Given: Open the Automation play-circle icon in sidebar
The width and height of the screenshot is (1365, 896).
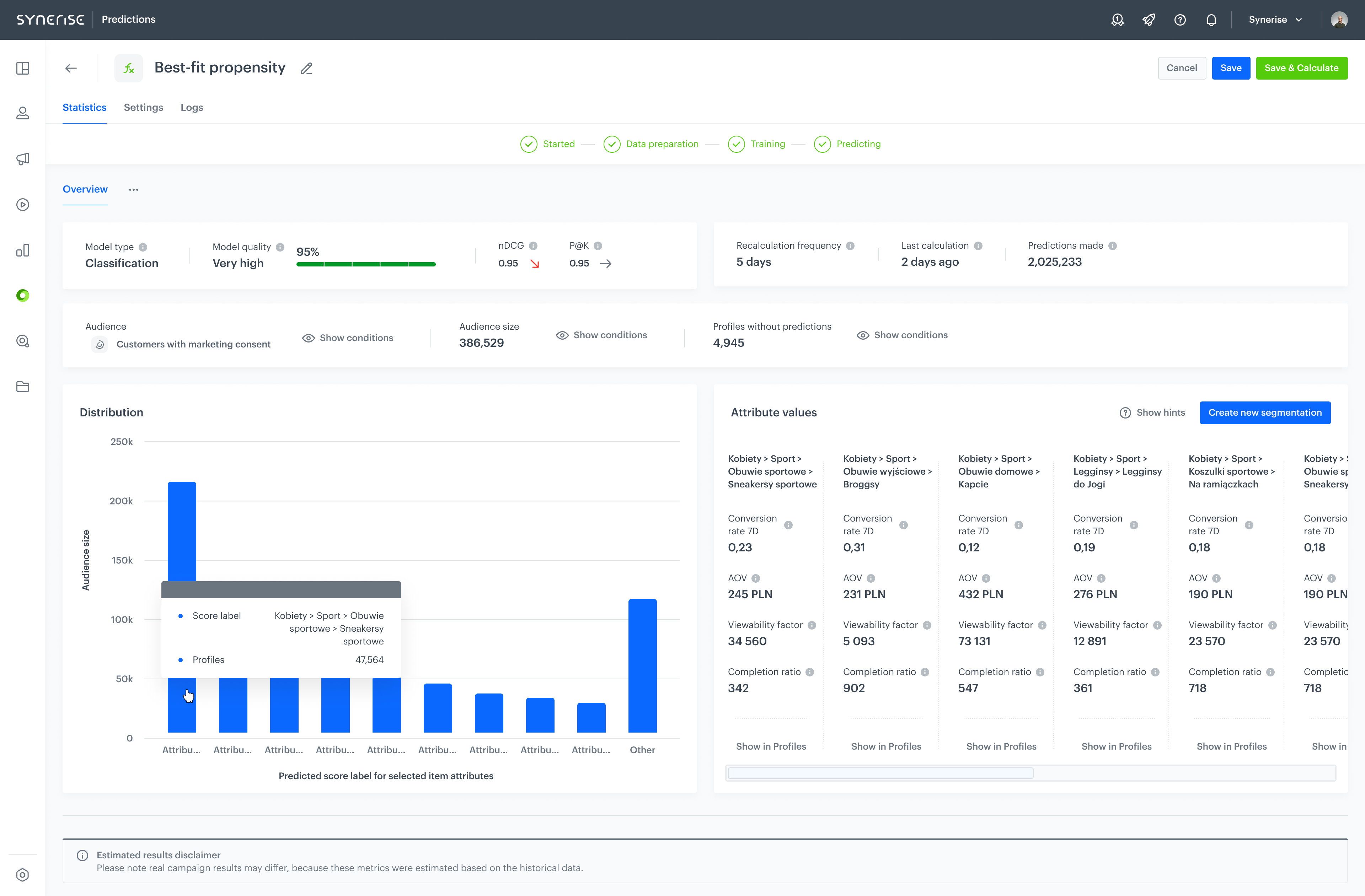Looking at the screenshot, I should (x=23, y=205).
